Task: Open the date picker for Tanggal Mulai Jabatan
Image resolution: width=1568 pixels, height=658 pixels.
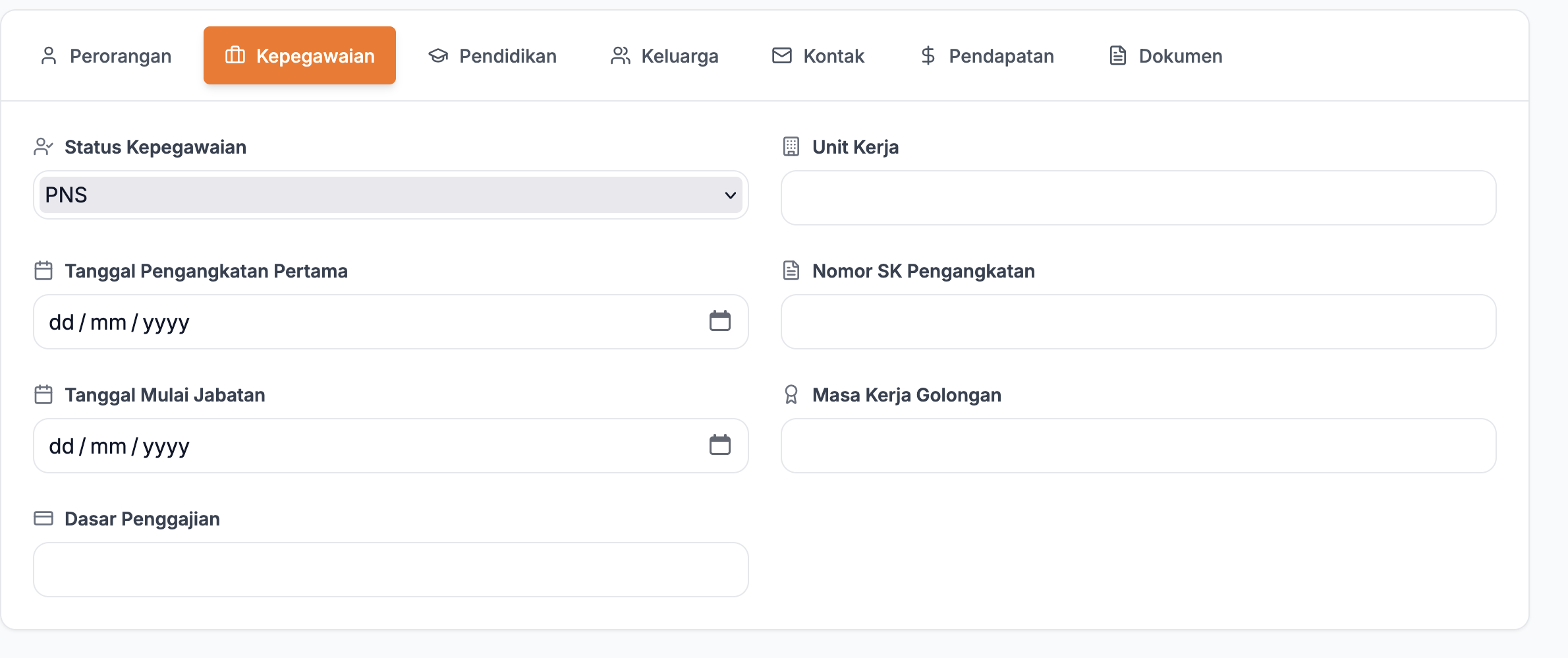Action: click(x=720, y=445)
